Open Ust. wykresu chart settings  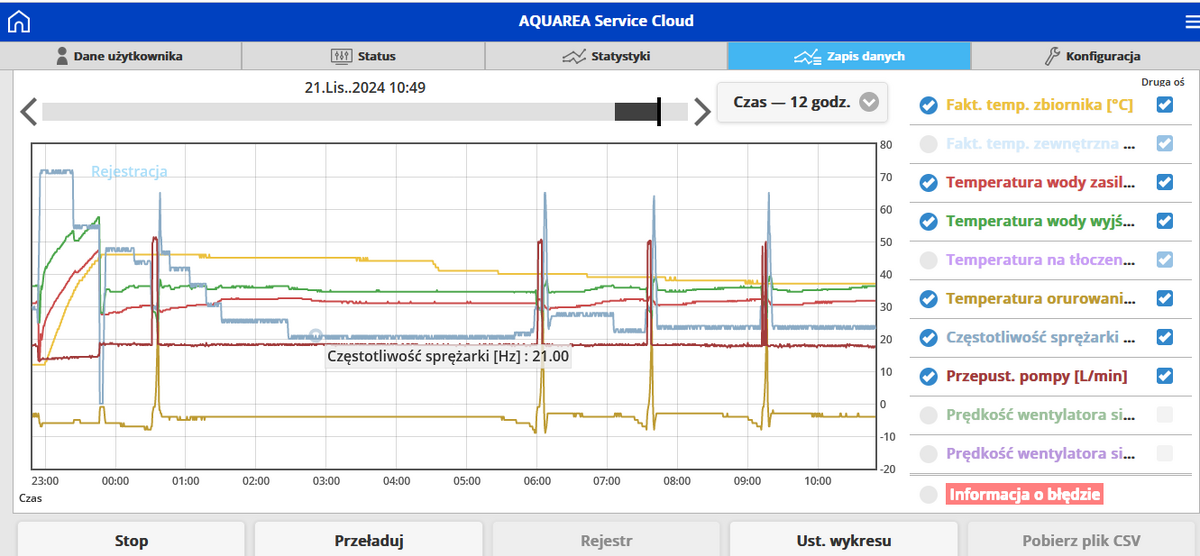point(843,541)
